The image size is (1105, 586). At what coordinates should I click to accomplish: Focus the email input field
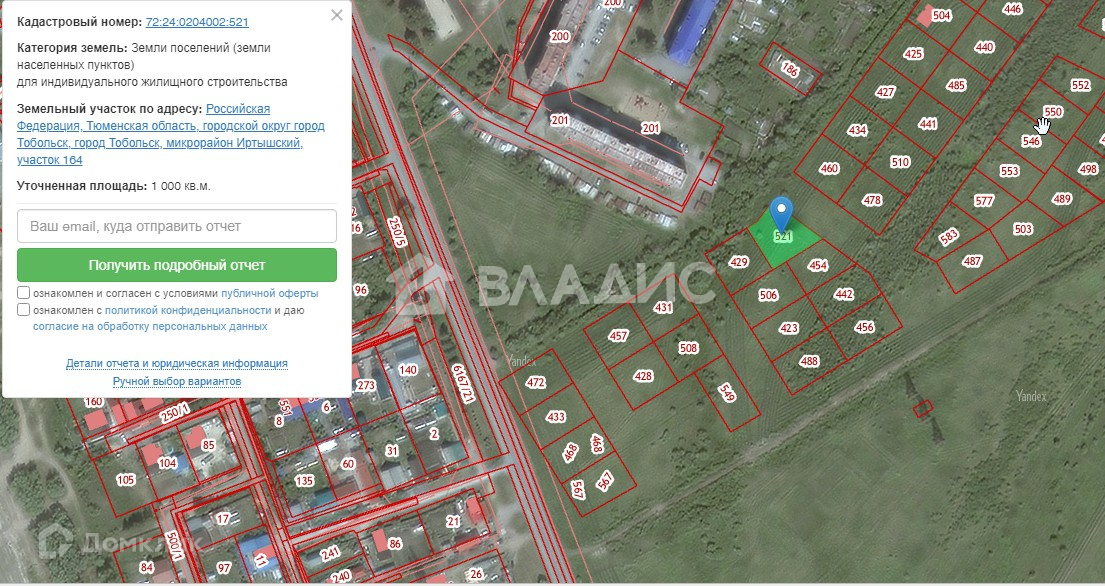177,226
